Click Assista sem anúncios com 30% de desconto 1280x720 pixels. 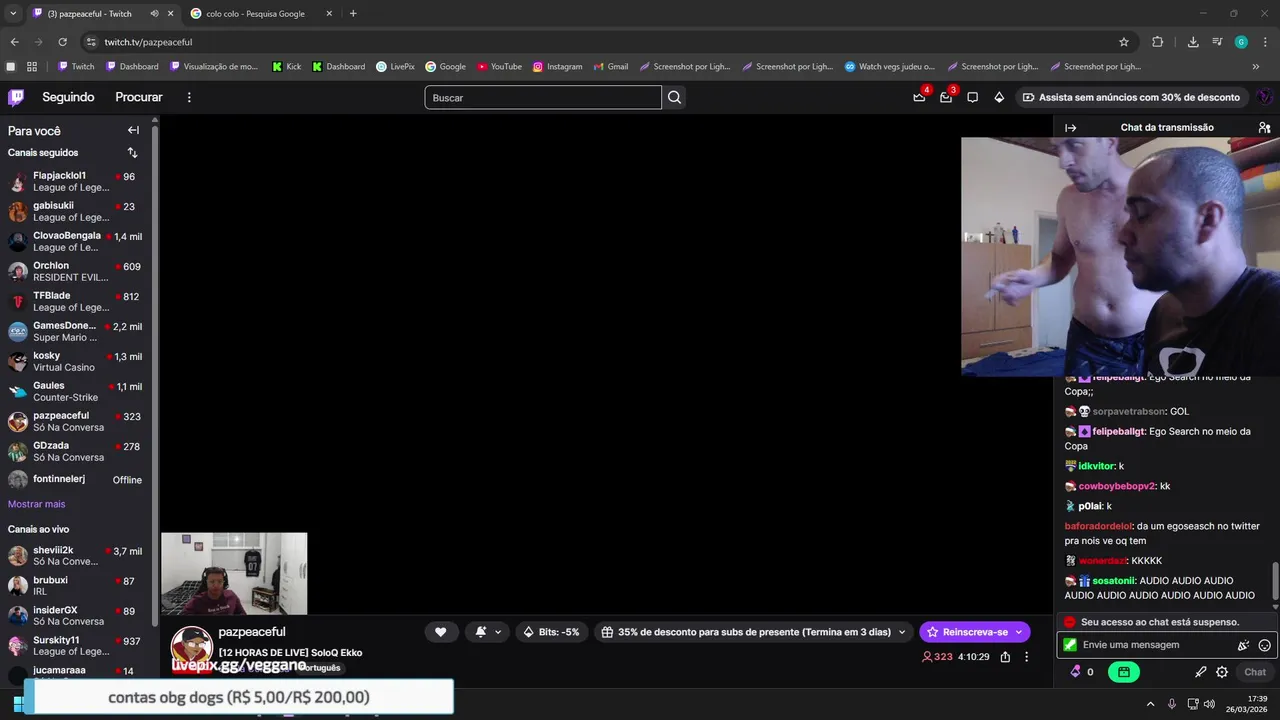pos(1130,97)
